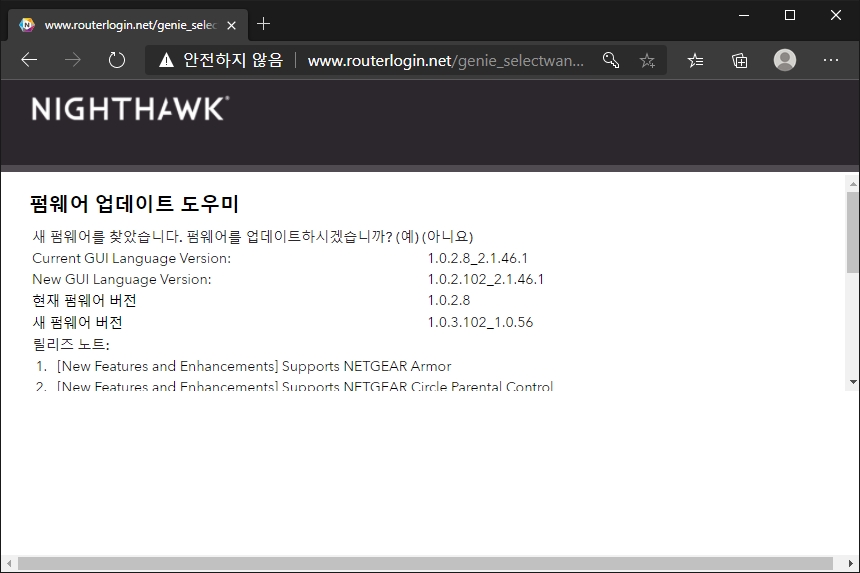Click the new firmware version 1.0.3.102_1.0.56

[x=480, y=322]
